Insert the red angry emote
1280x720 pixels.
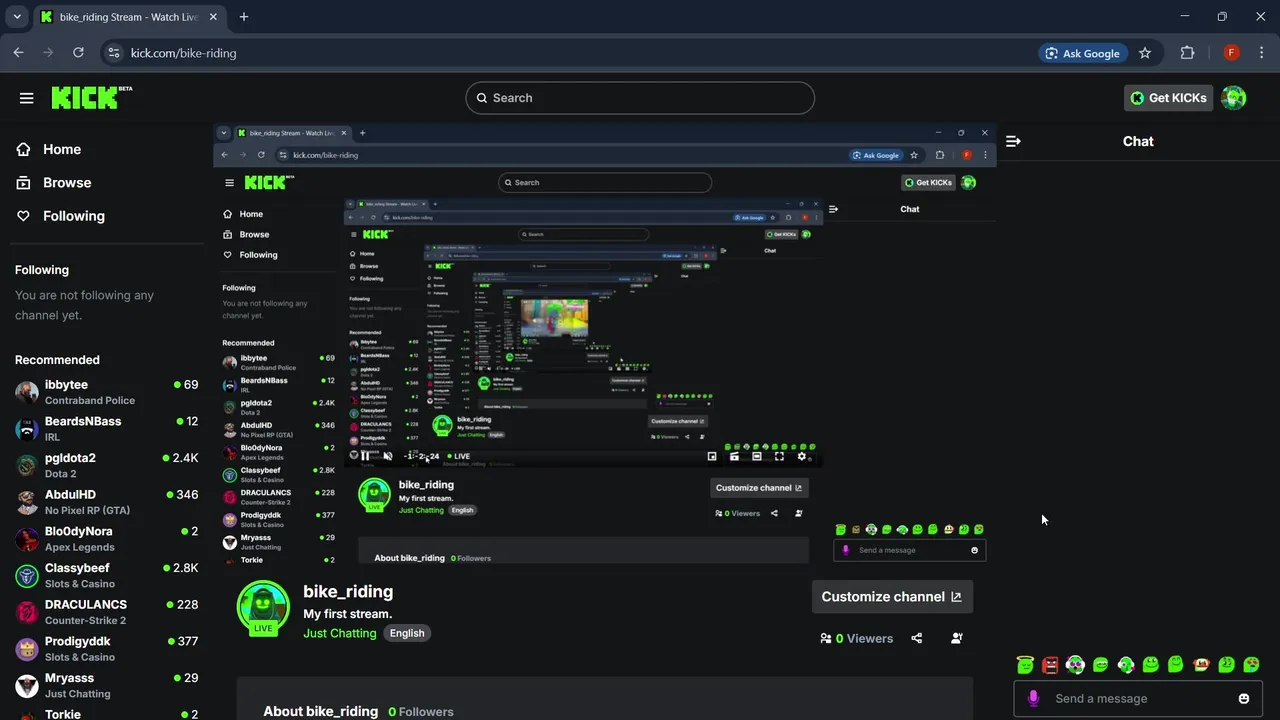click(1050, 665)
